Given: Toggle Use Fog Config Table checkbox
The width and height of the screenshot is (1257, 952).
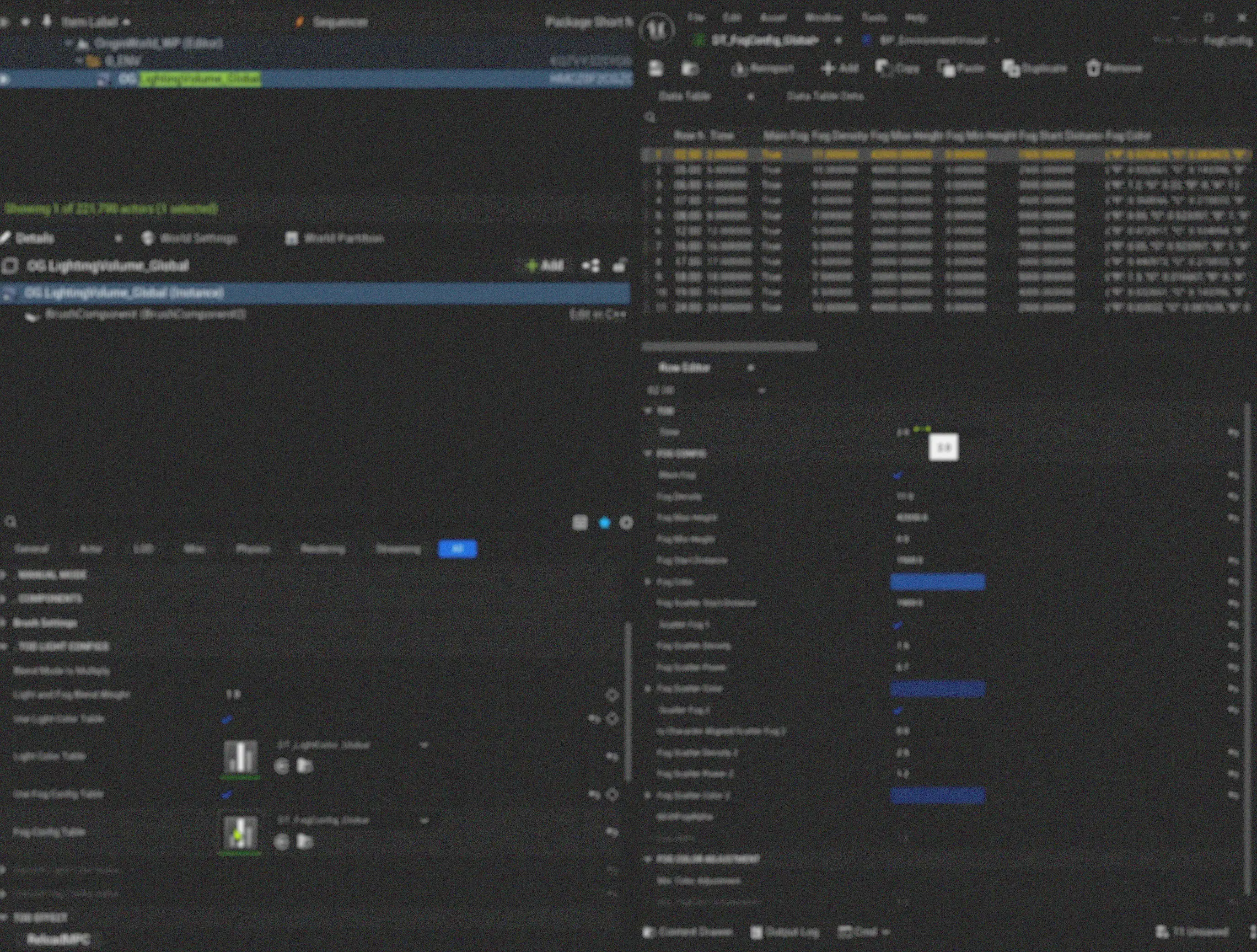Looking at the screenshot, I should (227, 795).
